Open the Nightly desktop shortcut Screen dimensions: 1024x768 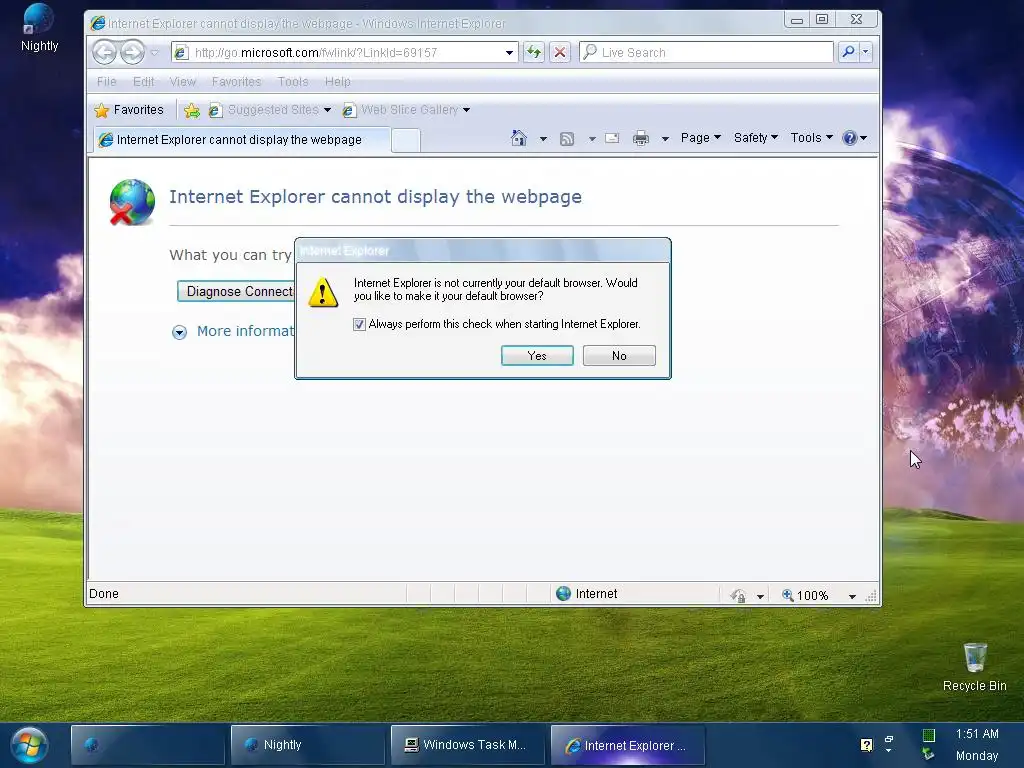[39, 27]
